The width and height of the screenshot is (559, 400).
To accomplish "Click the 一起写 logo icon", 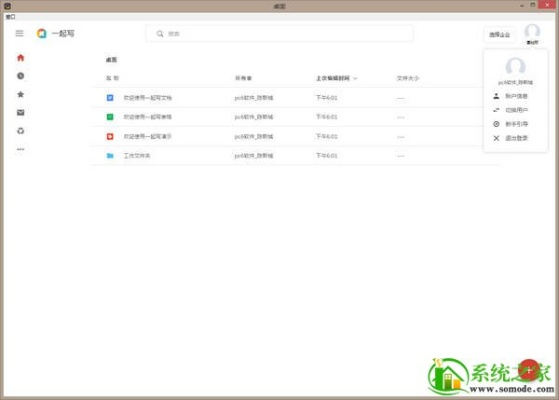I will click(42, 33).
